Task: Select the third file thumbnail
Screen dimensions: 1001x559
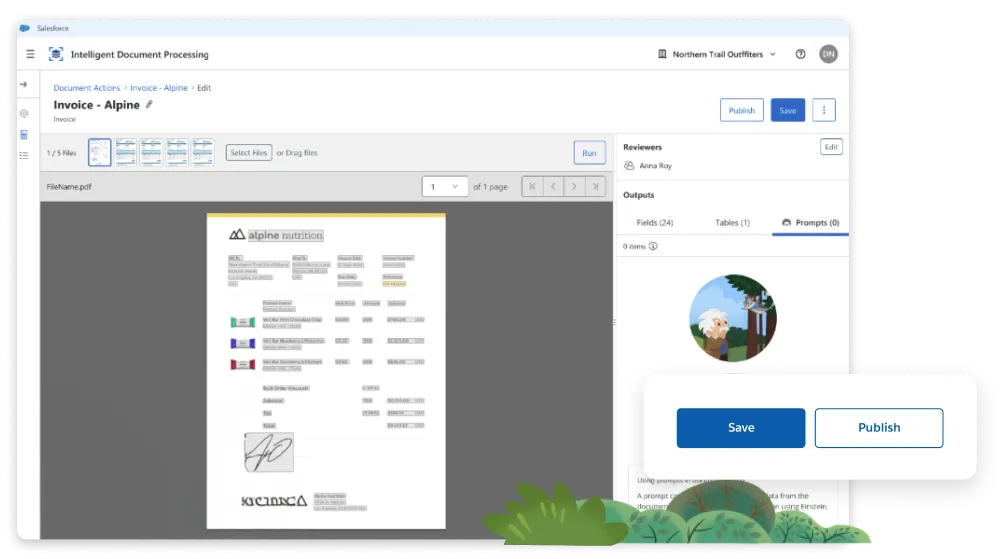Action: 151,153
